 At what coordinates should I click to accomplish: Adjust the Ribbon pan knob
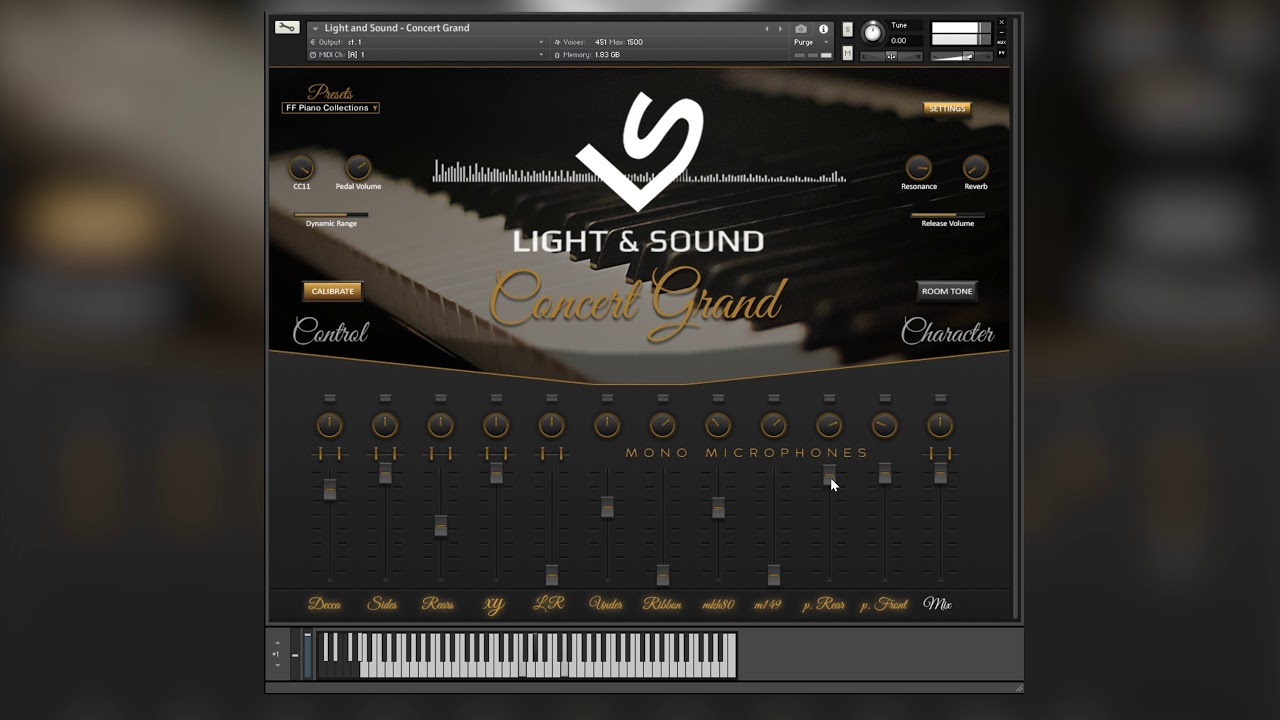pos(662,425)
